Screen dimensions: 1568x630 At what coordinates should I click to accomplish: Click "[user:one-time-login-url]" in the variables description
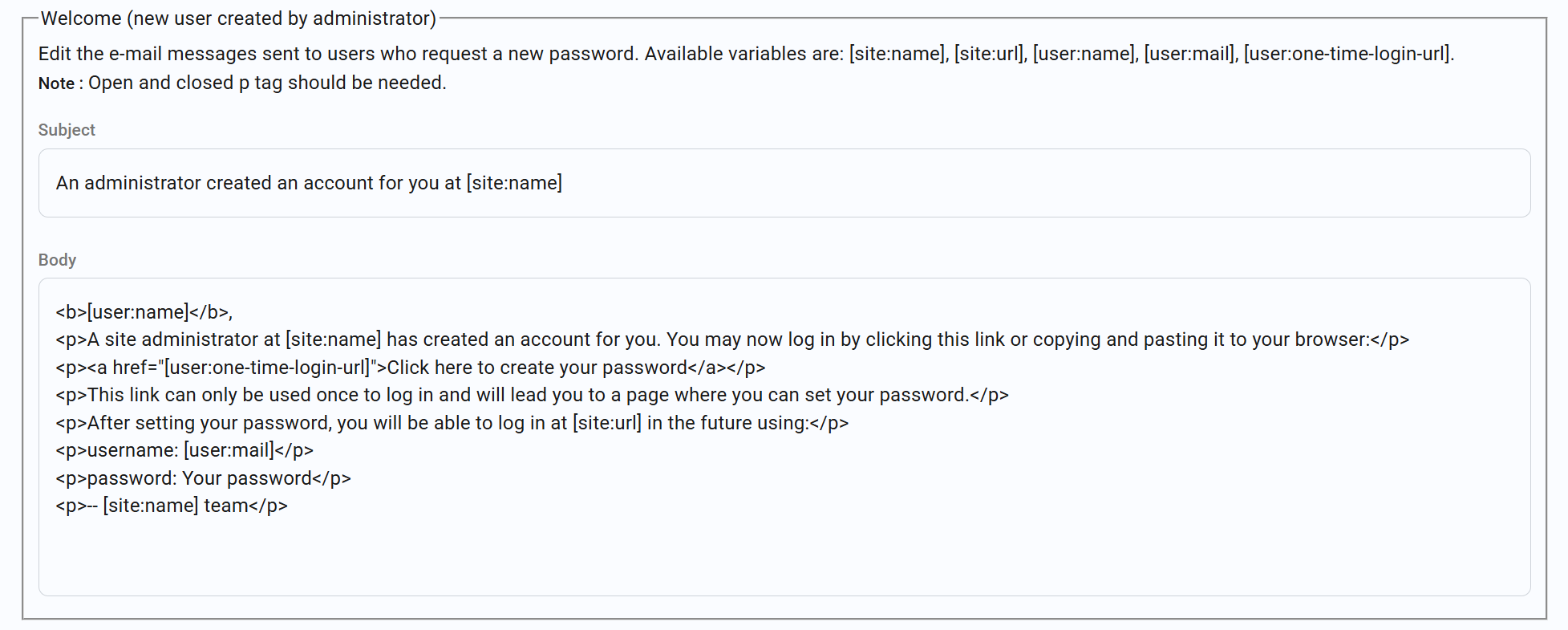pos(1347,54)
